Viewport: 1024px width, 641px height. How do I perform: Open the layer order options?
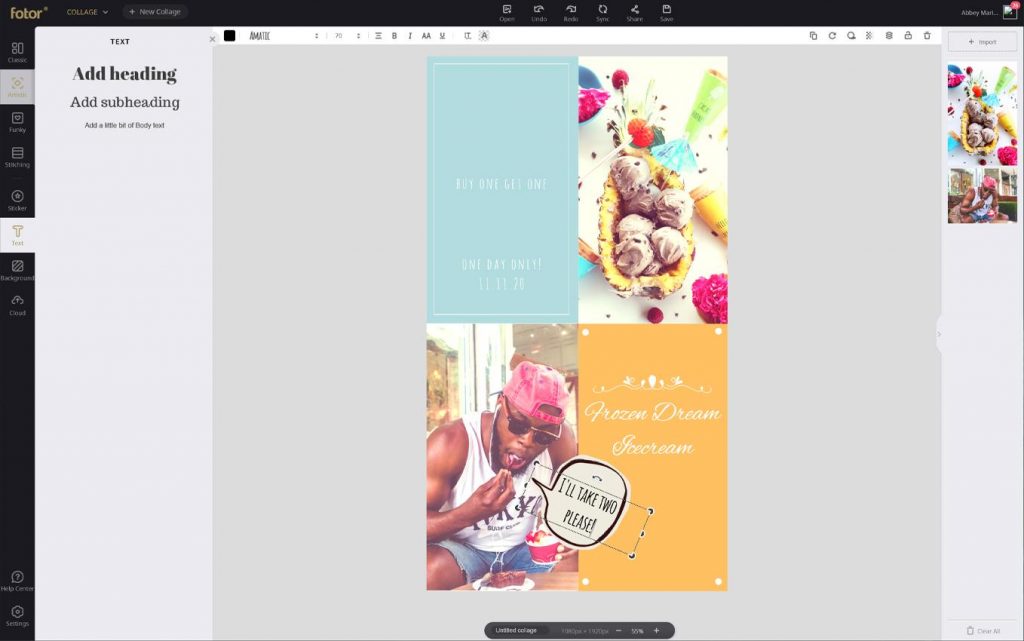889,36
